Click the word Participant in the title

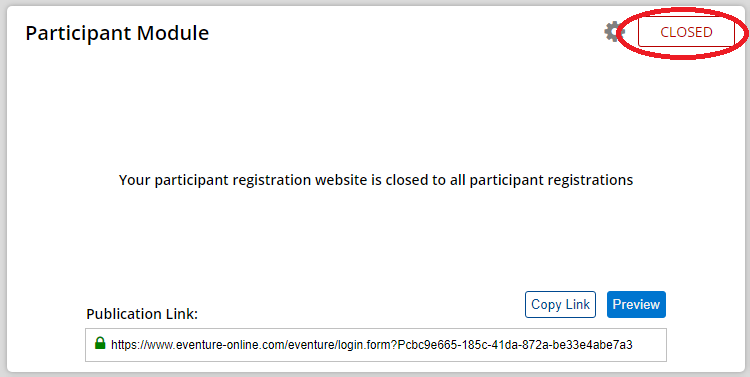coord(78,33)
